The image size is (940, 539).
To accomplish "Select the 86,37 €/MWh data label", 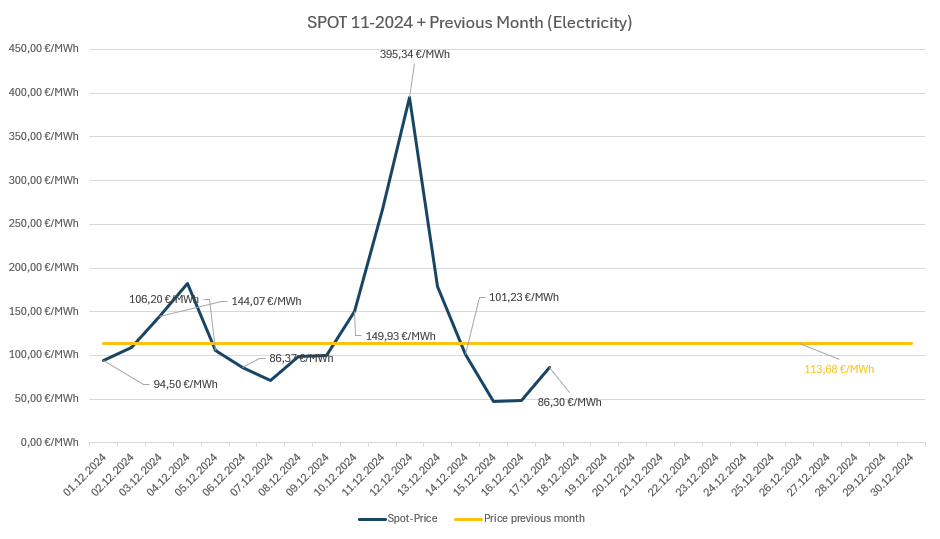I will (x=301, y=358).
